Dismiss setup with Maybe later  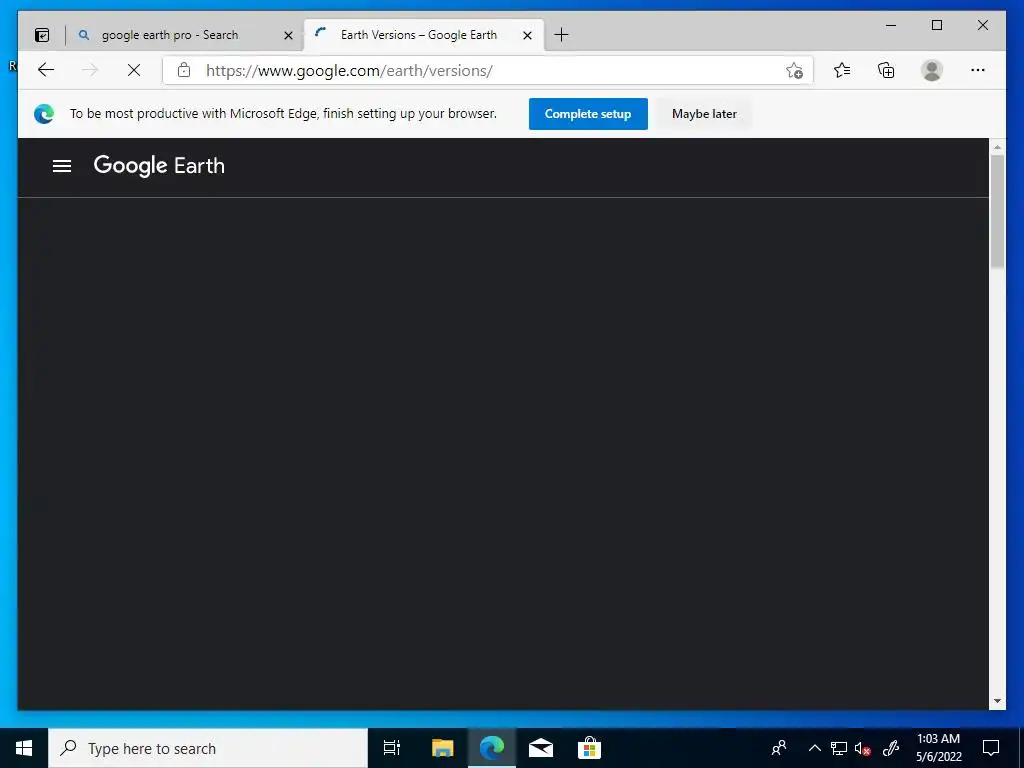pyautogui.click(x=704, y=114)
